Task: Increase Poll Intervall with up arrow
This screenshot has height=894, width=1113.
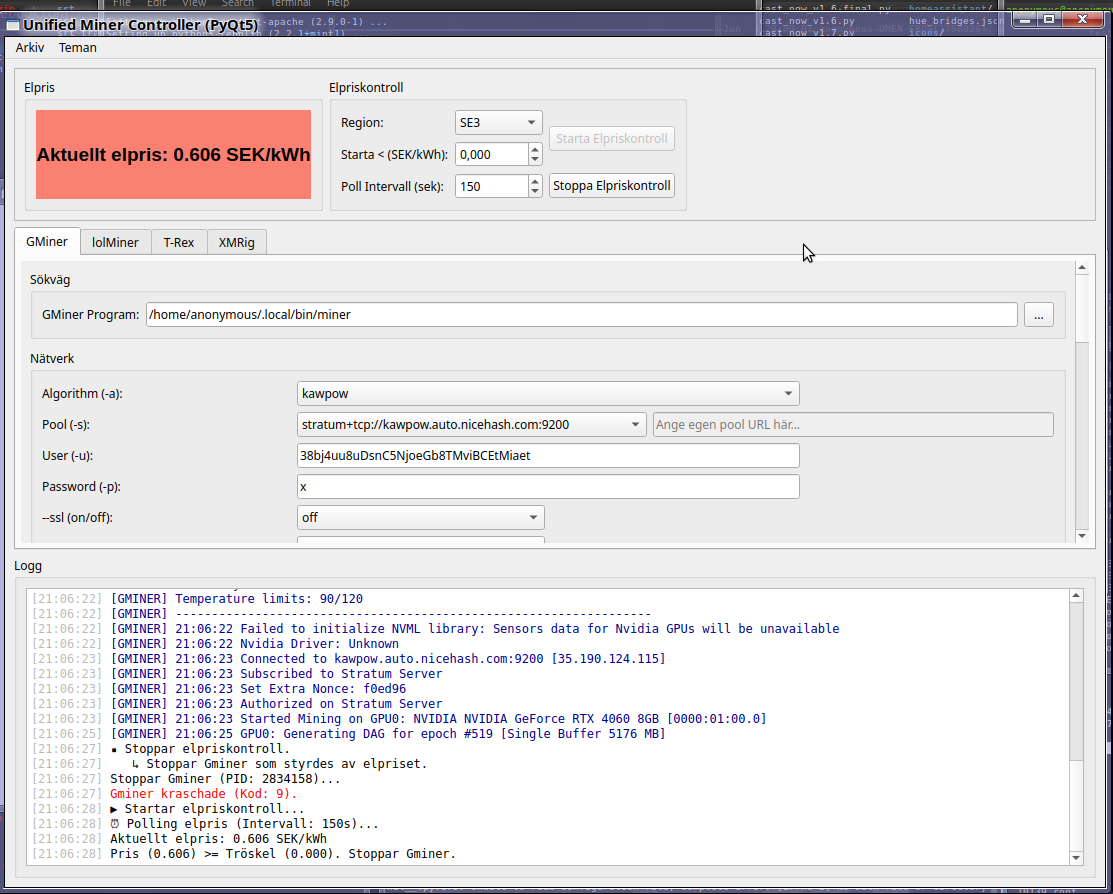Action: coord(535,181)
